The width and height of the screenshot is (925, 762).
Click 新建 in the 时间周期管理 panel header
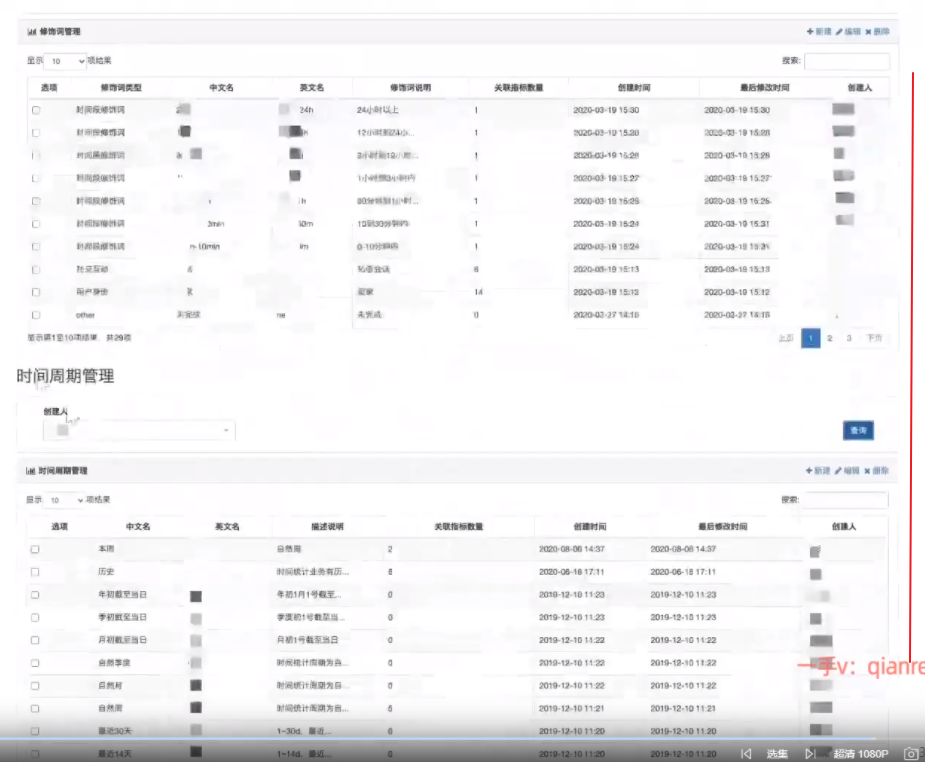(x=818, y=471)
